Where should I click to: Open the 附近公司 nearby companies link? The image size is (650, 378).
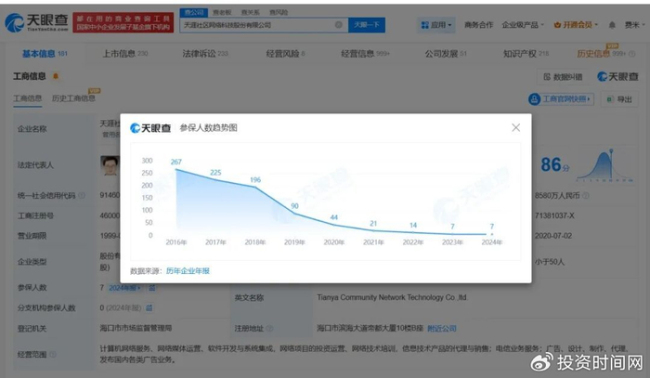(442, 328)
